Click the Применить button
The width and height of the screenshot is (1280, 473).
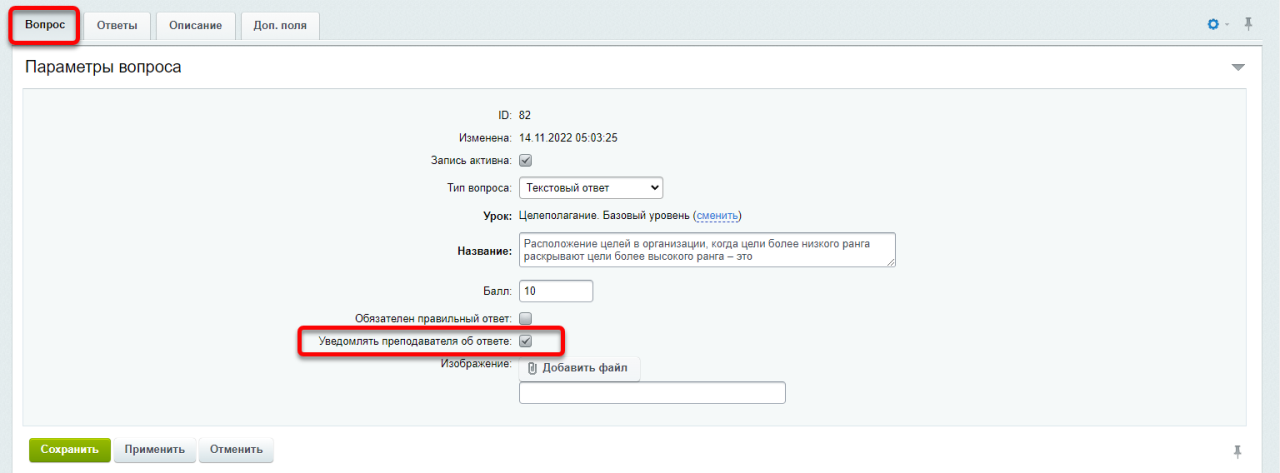(155, 449)
